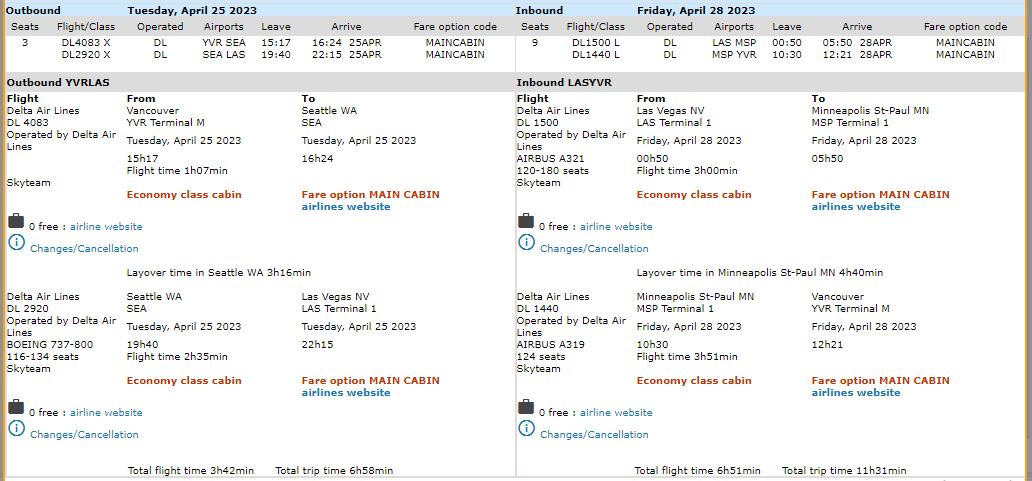Open the baggage 'airline website' link for DL 4083
Viewport: 1032px width, 481px height.
pos(106,227)
